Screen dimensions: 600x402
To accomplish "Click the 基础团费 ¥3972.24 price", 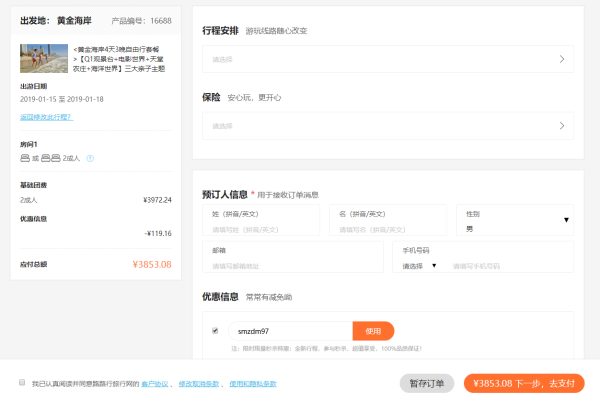I will (x=157, y=200).
